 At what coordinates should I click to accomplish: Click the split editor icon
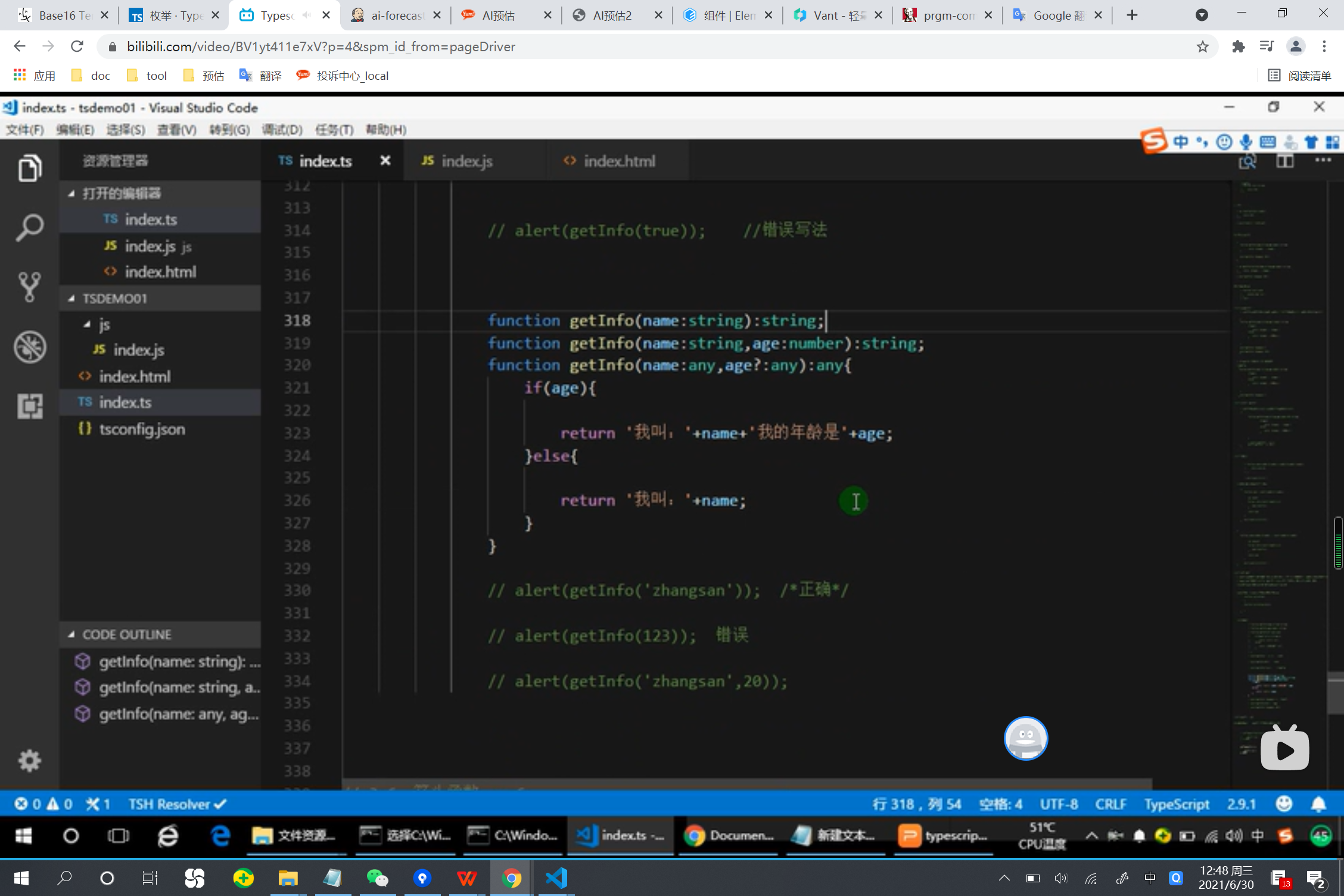(x=1285, y=161)
